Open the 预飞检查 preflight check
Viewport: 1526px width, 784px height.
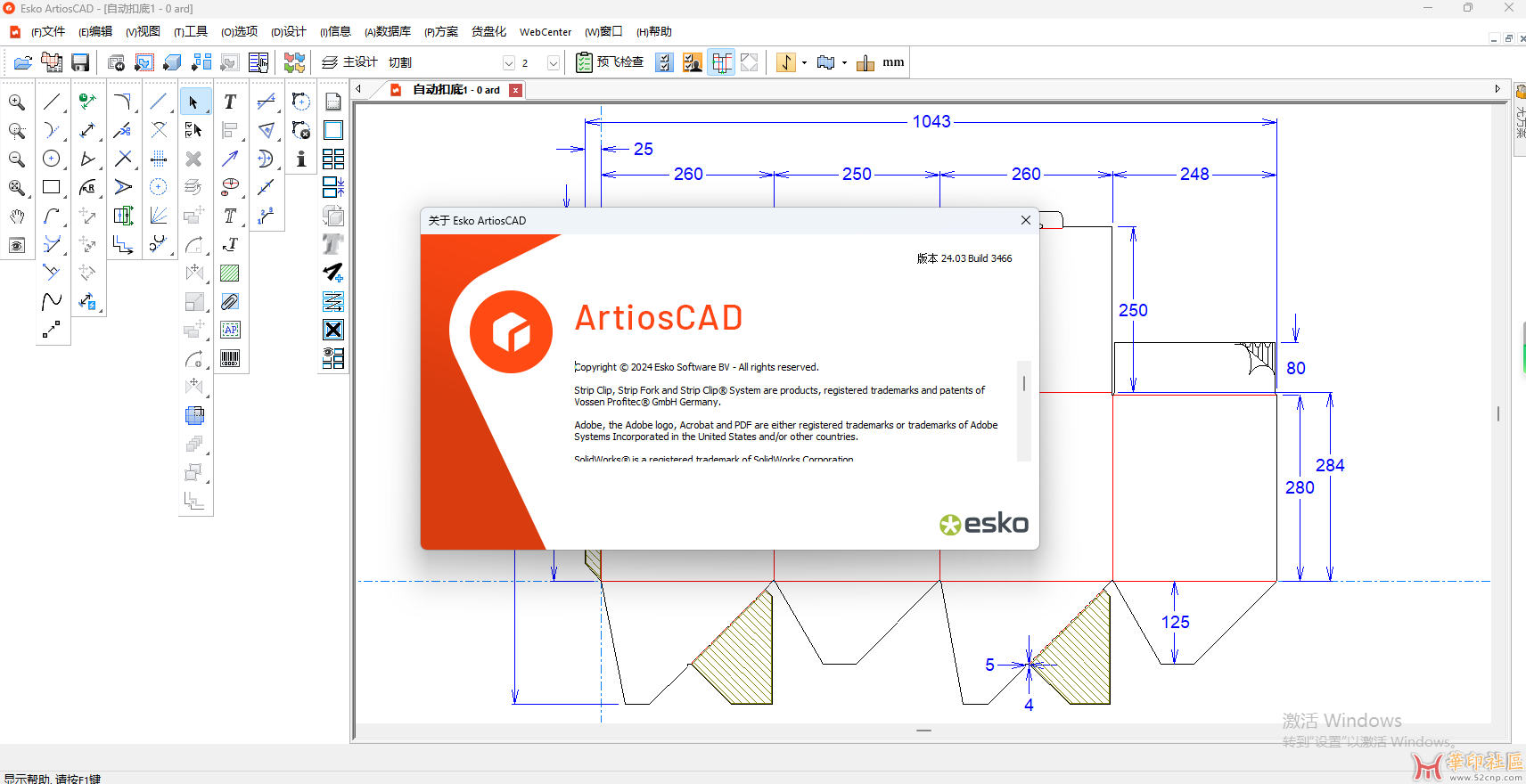(610, 62)
